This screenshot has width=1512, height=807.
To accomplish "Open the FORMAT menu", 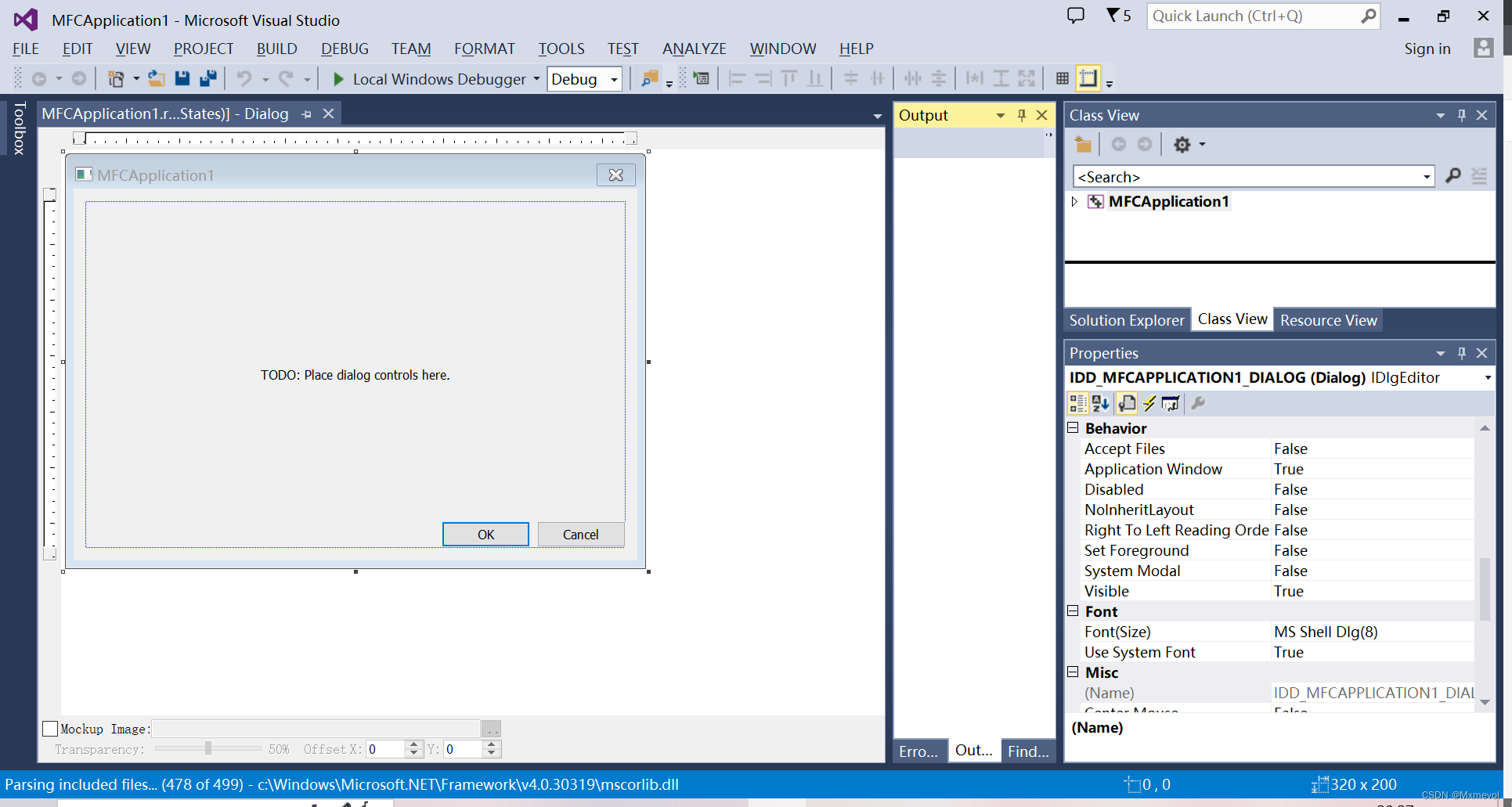I will point(485,49).
